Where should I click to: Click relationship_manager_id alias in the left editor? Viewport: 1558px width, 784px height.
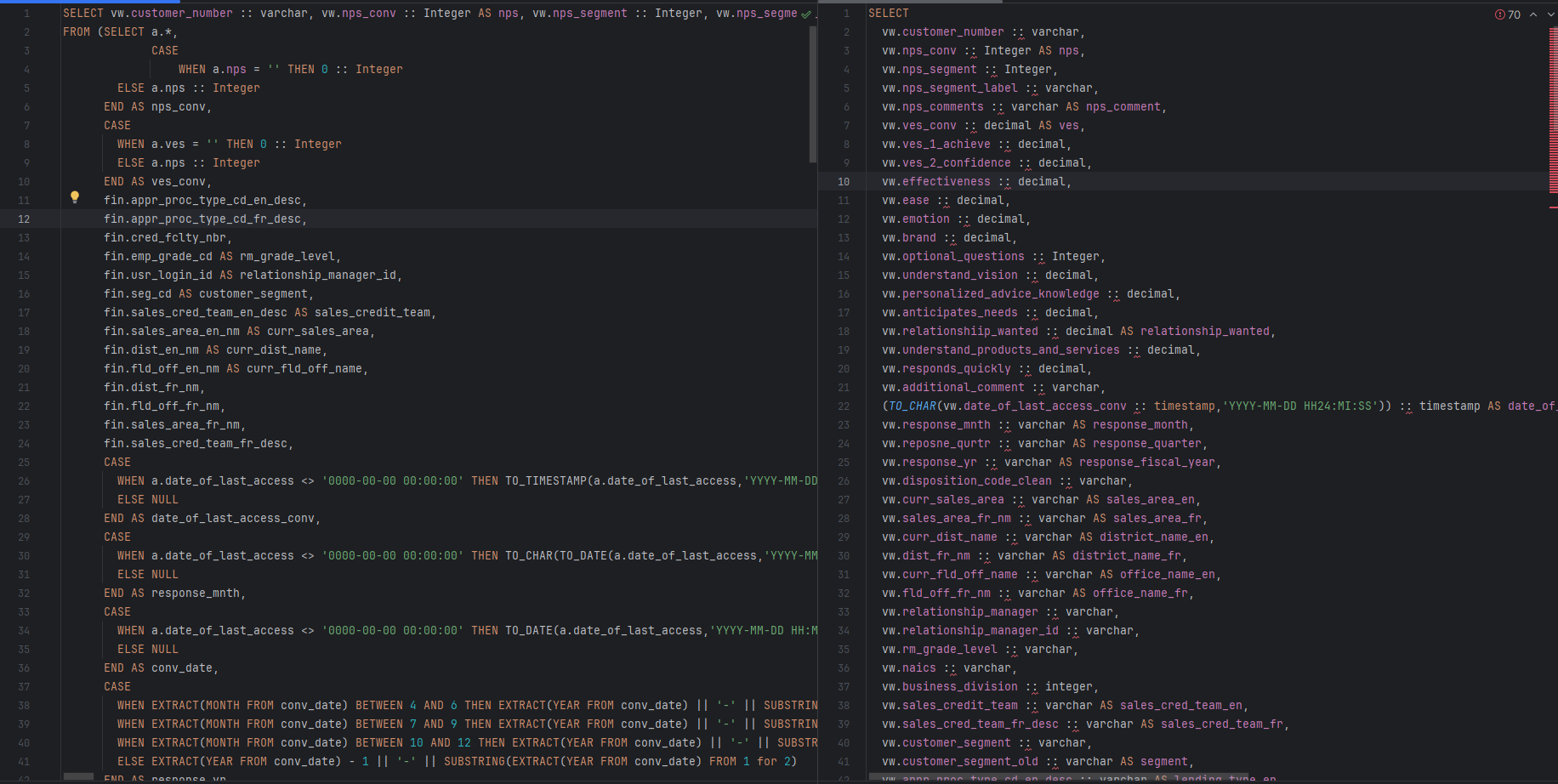[318, 276]
